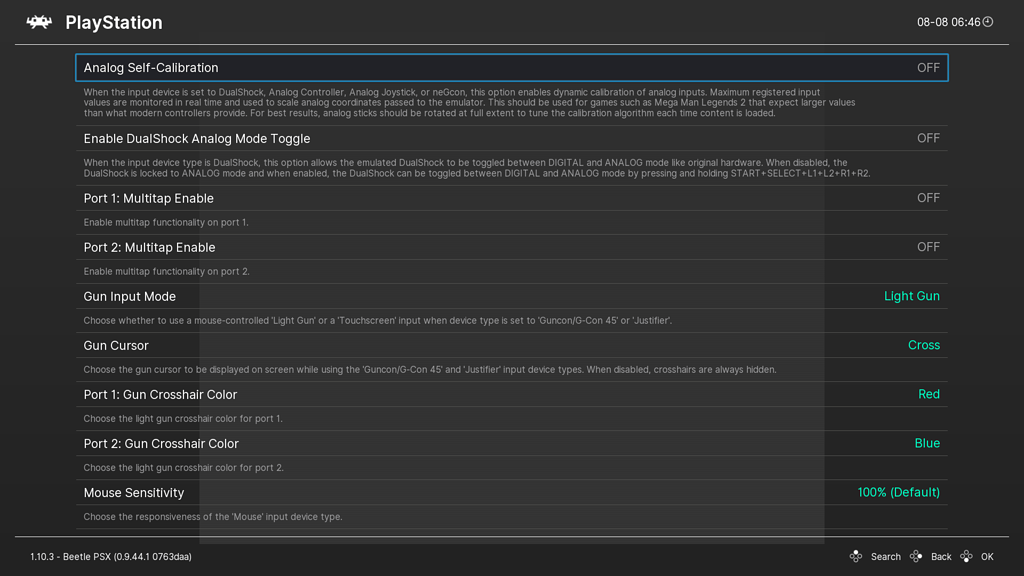Click the Back label in the bottom bar
Image resolution: width=1024 pixels, height=576 pixels.
point(940,556)
